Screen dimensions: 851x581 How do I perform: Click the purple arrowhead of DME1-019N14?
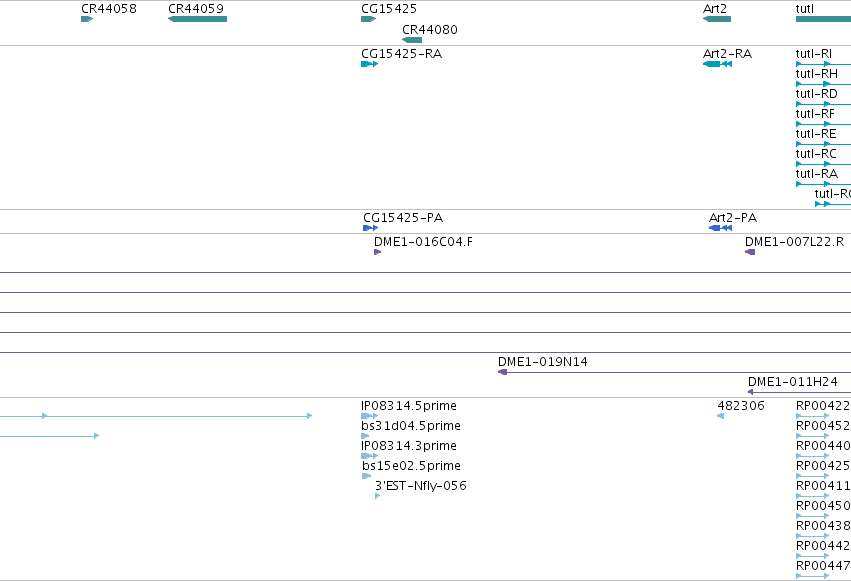(x=503, y=372)
